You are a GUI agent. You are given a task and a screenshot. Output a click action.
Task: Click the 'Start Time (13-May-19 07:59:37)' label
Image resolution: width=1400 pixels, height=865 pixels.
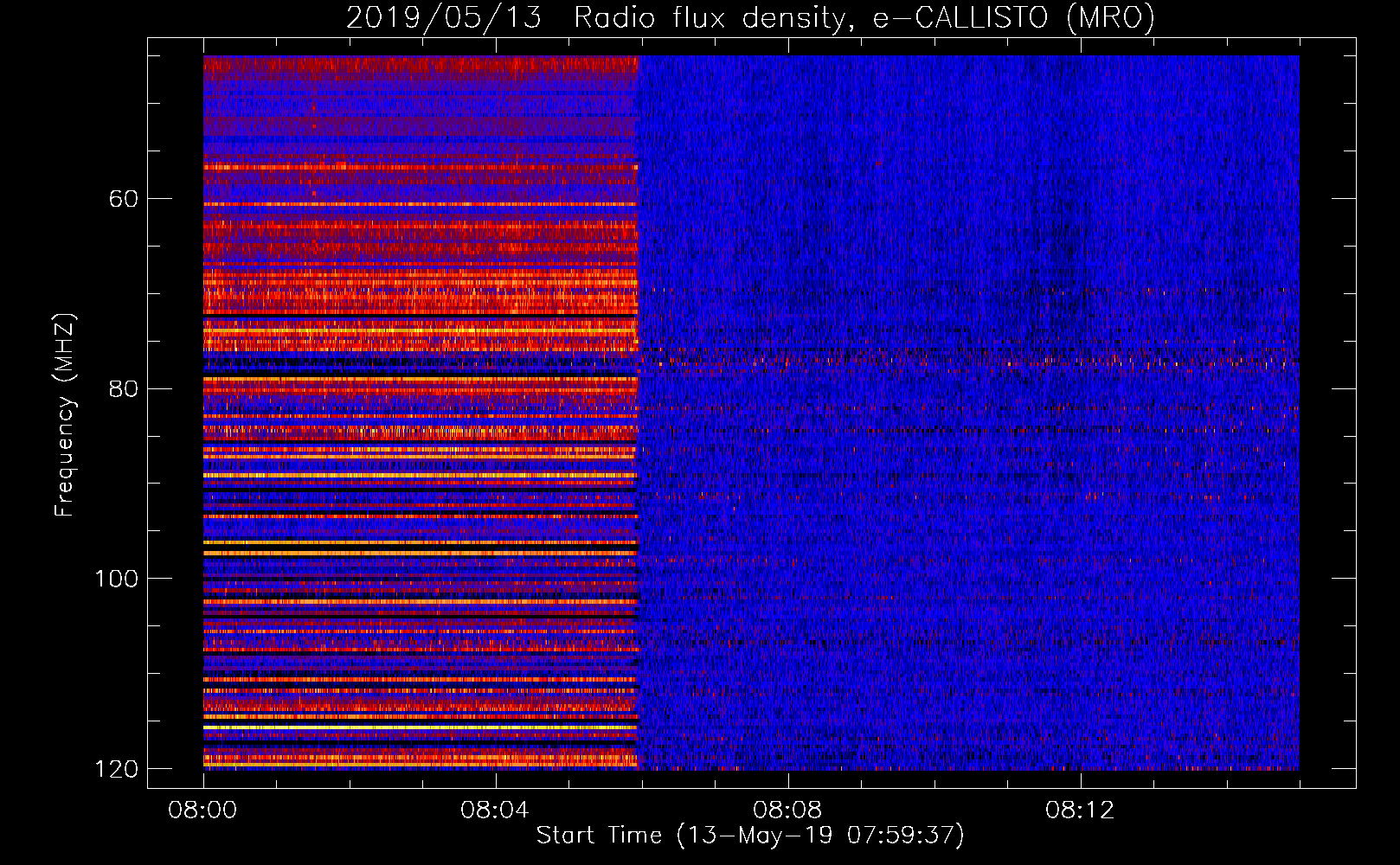[750, 836]
